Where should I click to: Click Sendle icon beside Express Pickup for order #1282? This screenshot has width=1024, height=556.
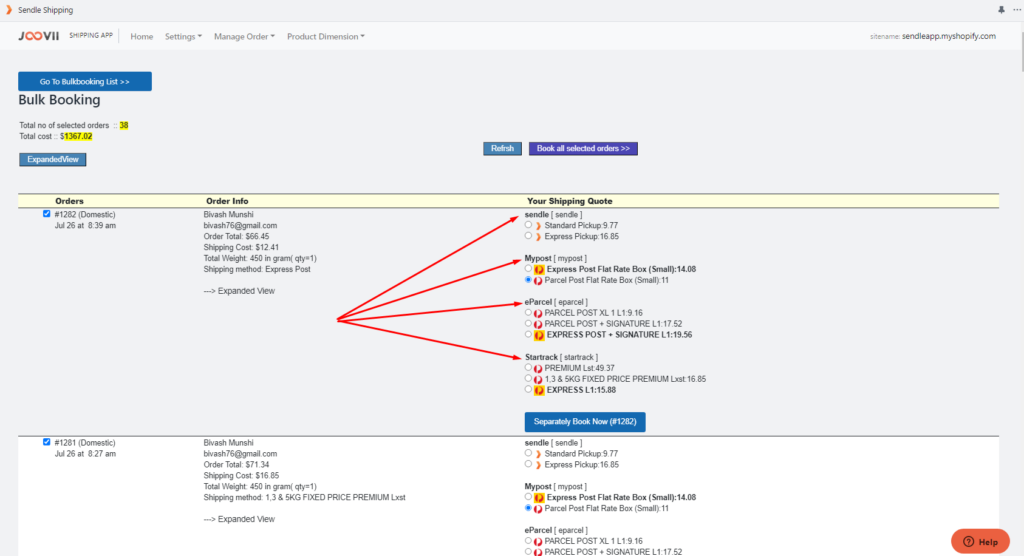click(x=539, y=237)
